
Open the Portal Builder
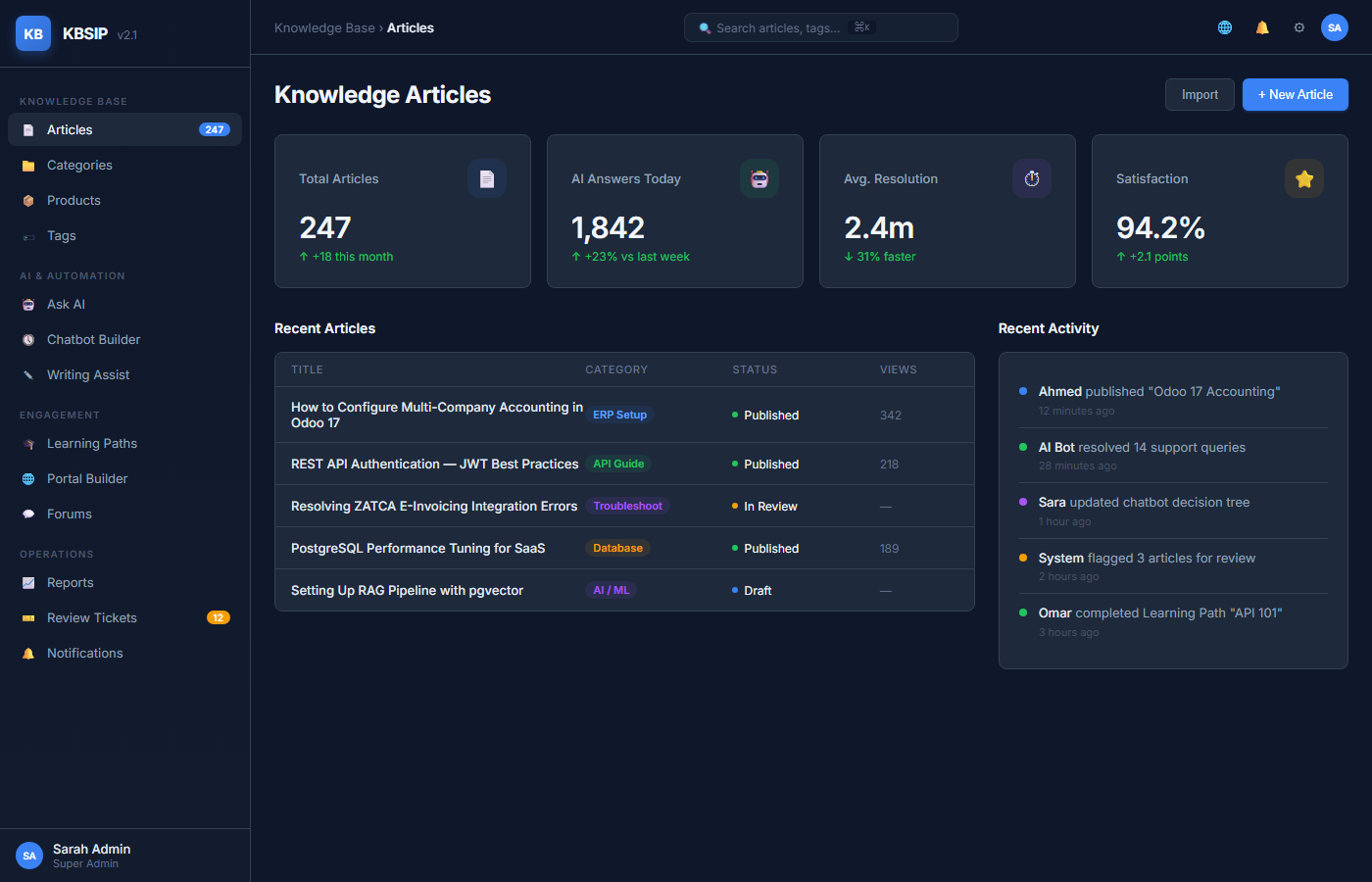[88, 478]
